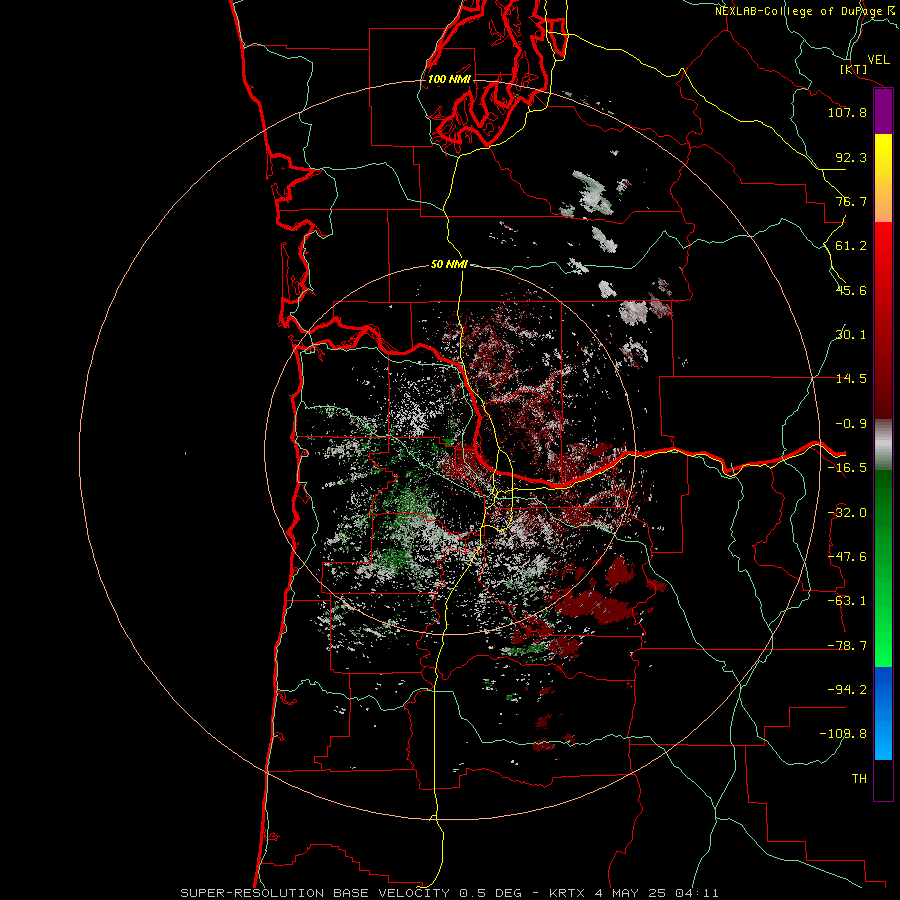Viewport: 900px width, 900px height.
Task: Pick the gray segment of velocity scale
Action: (883, 445)
